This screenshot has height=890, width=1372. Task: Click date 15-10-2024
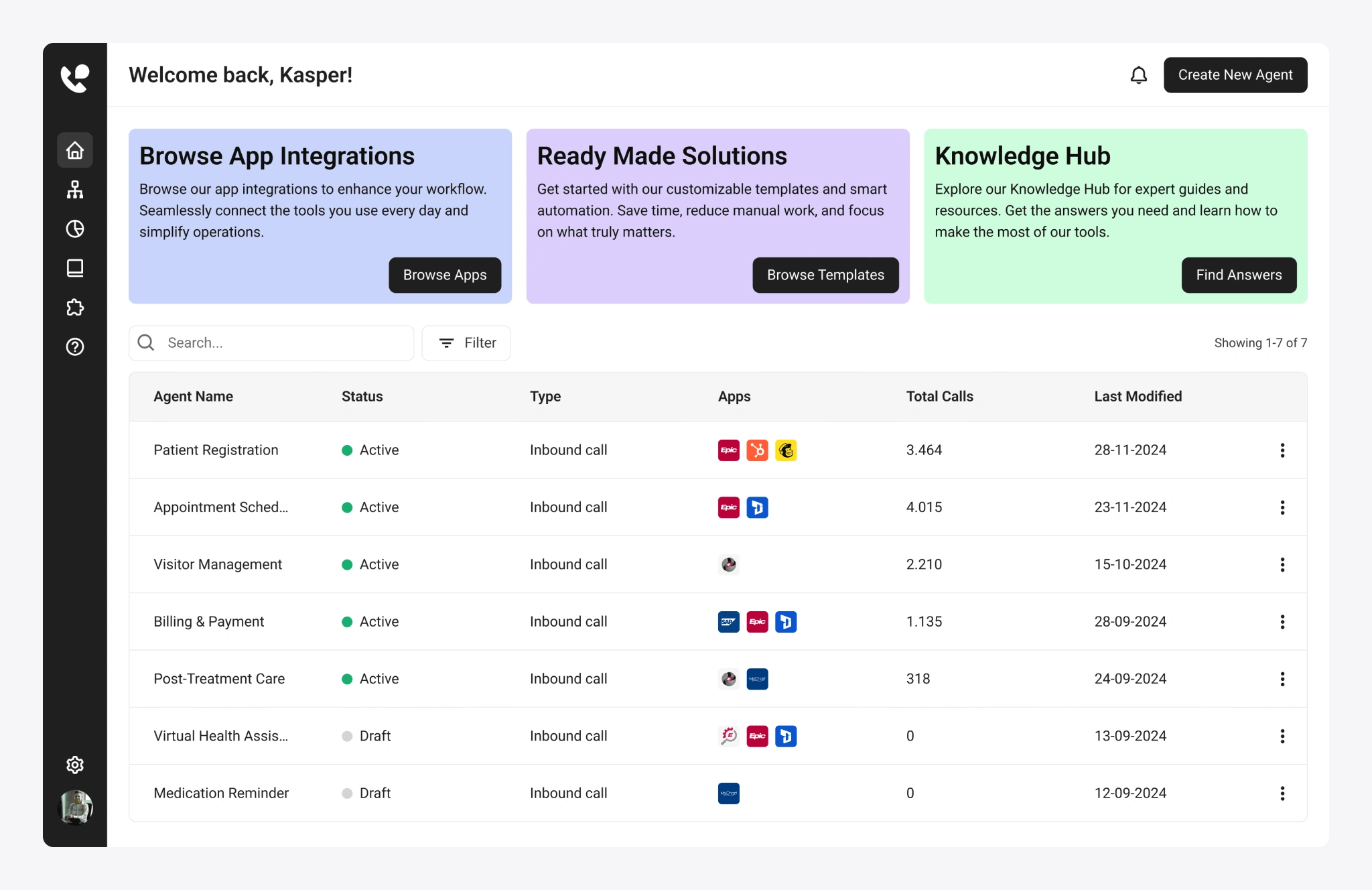tap(1130, 564)
